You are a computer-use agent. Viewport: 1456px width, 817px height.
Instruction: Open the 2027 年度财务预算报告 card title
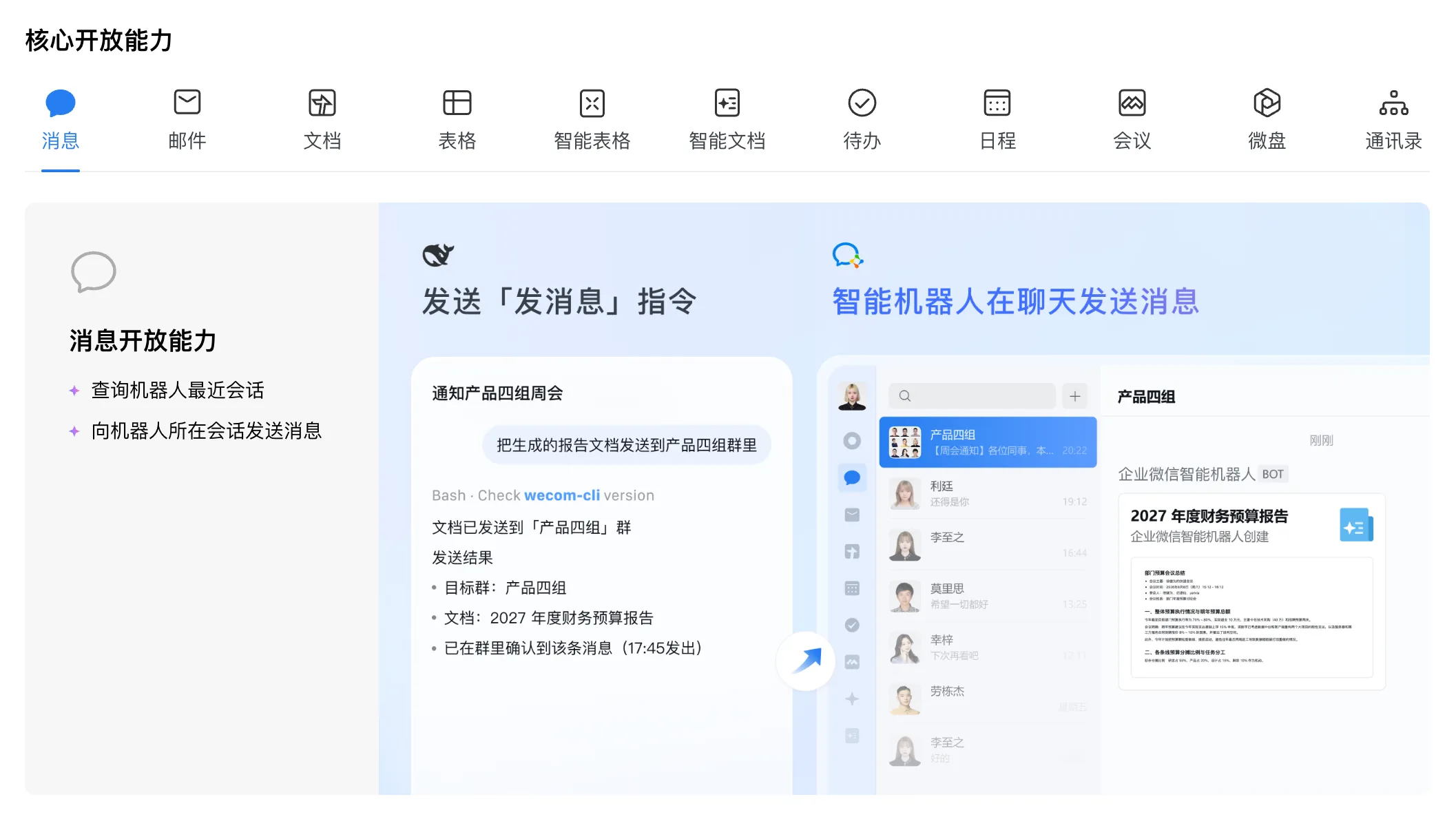1209,516
